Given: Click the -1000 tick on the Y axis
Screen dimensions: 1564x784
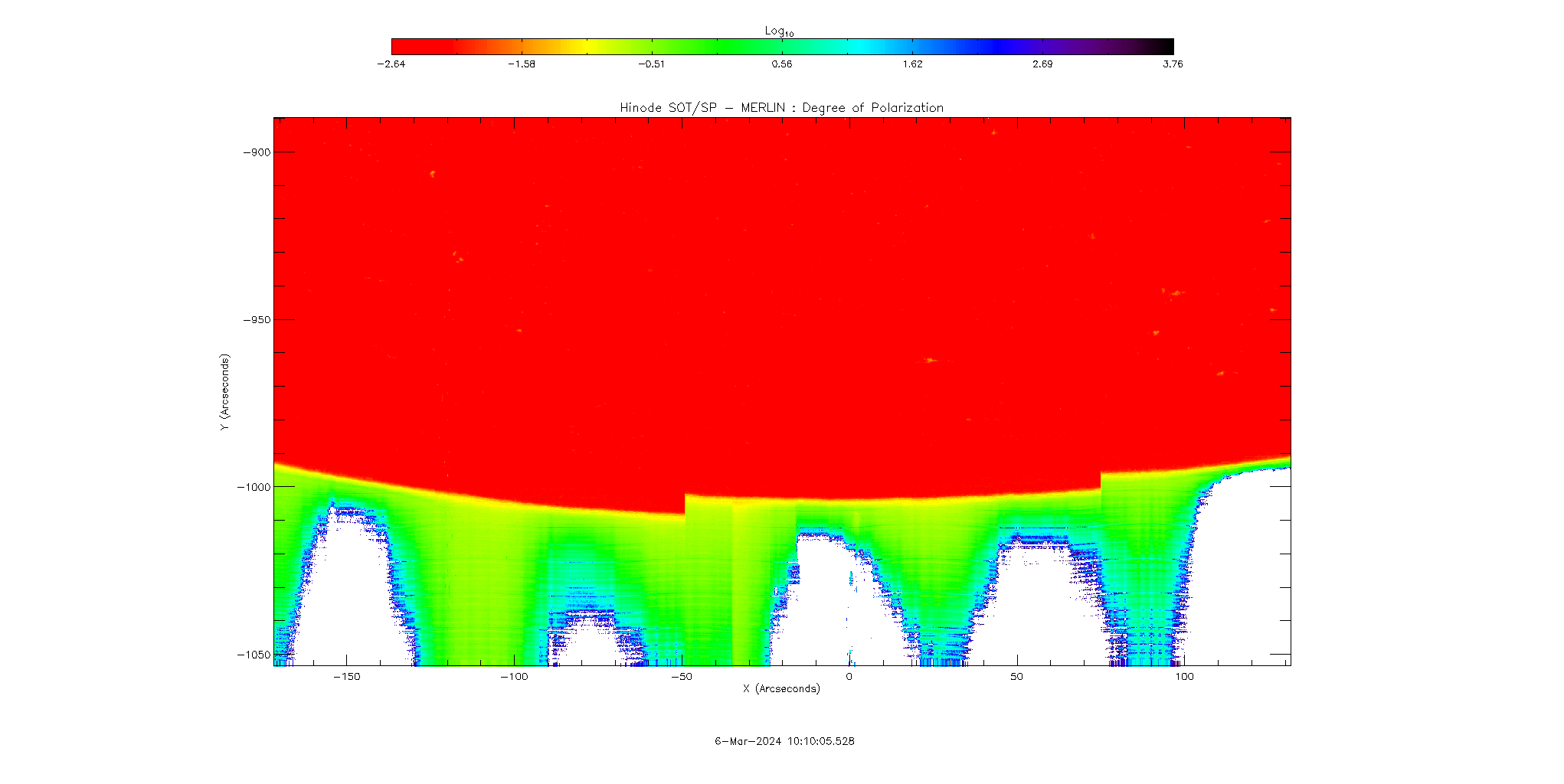Looking at the screenshot, I should coord(254,488).
